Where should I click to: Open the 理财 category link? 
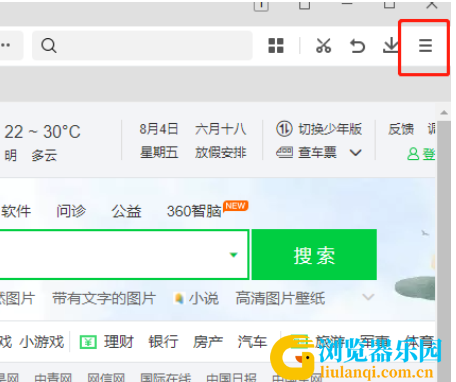107,342
